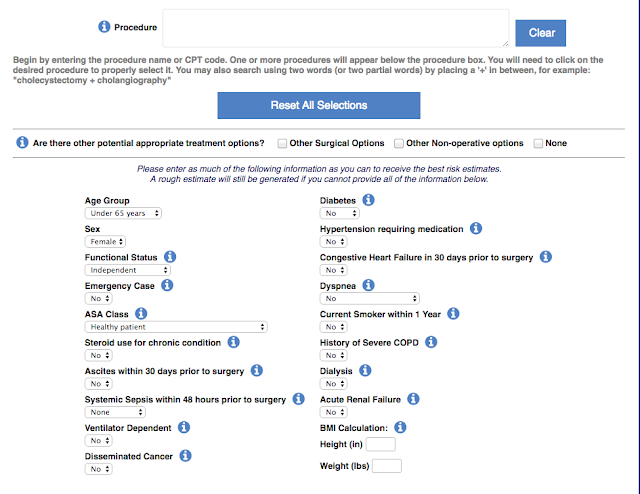
Task: Open the Ventilator Dependent info icon
Action: (186, 427)
